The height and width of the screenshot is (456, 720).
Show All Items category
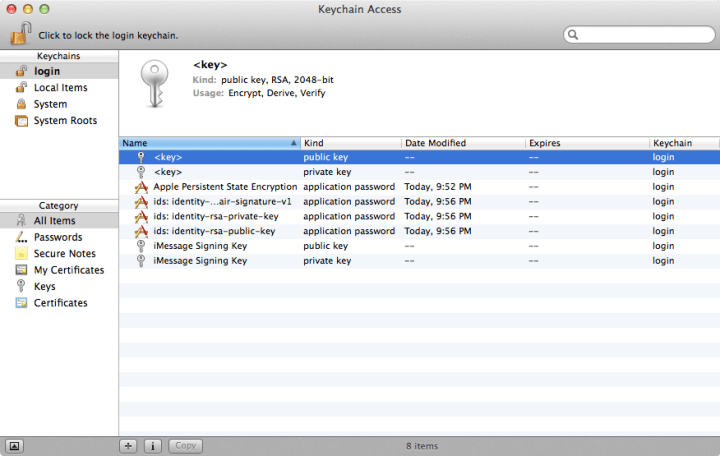tap(59, 221)
